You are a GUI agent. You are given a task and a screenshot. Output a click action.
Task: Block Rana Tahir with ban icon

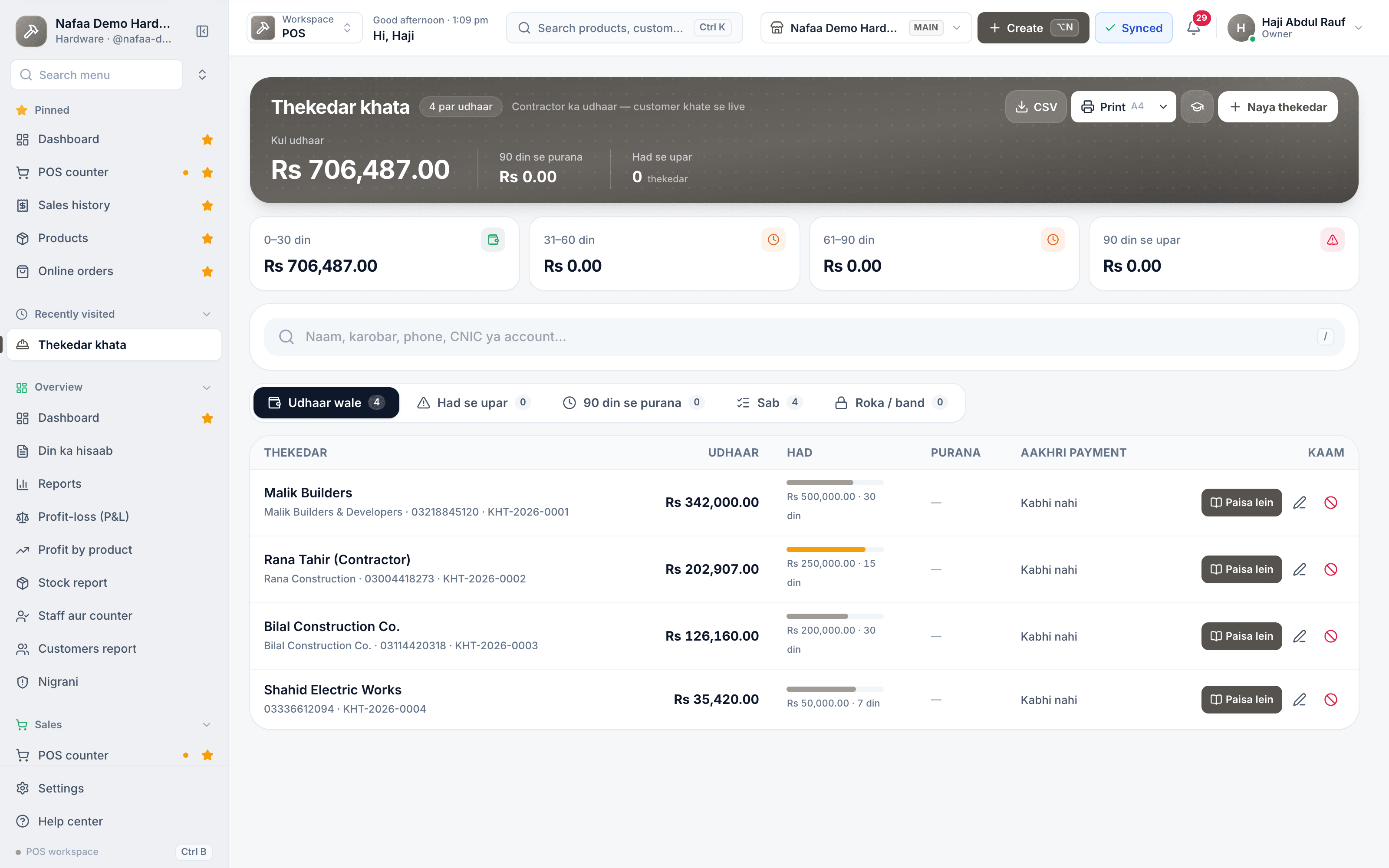tap(1330, 569)
